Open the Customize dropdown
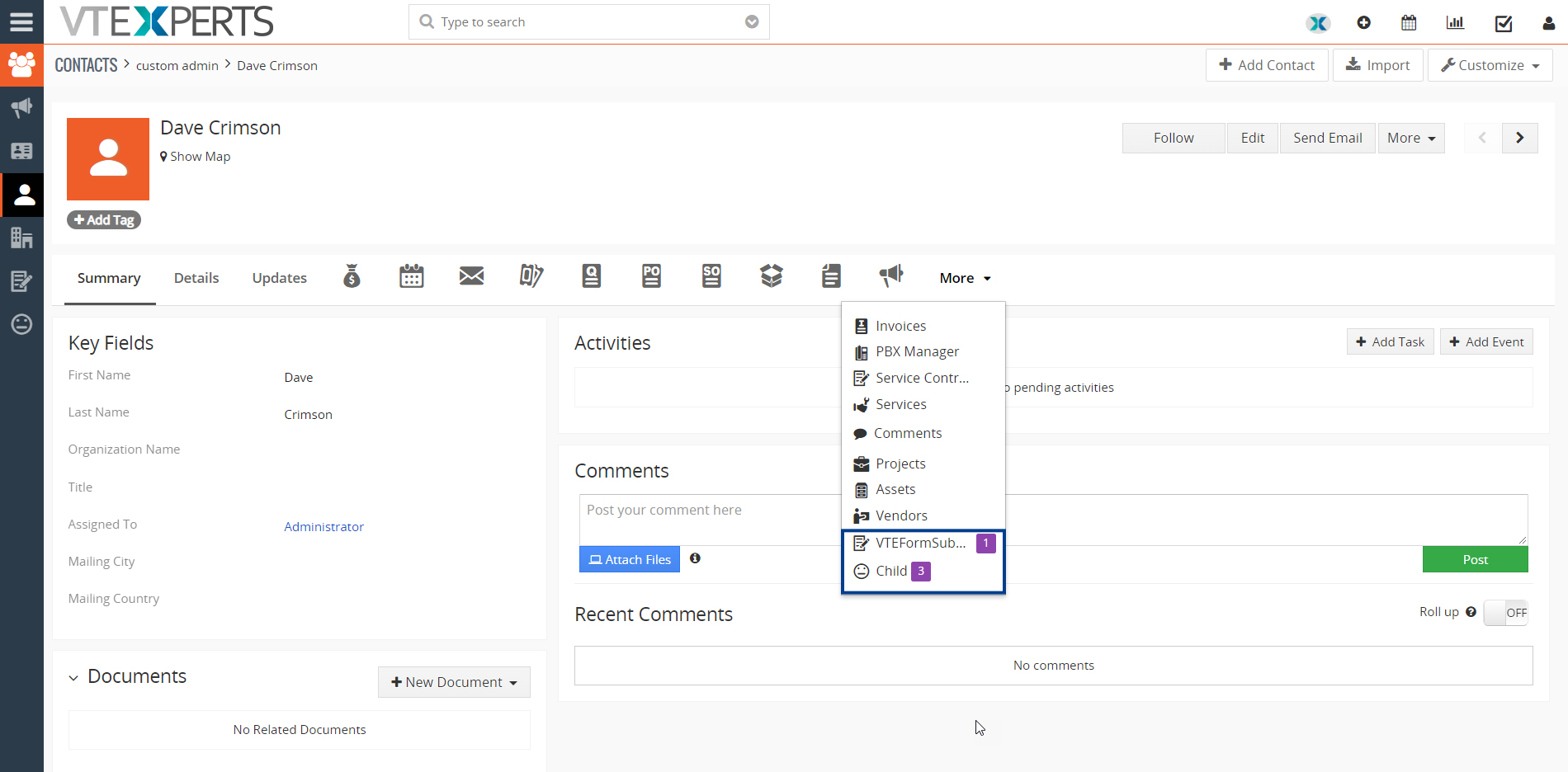The image size is (1568, 772). pos(1490,65)
